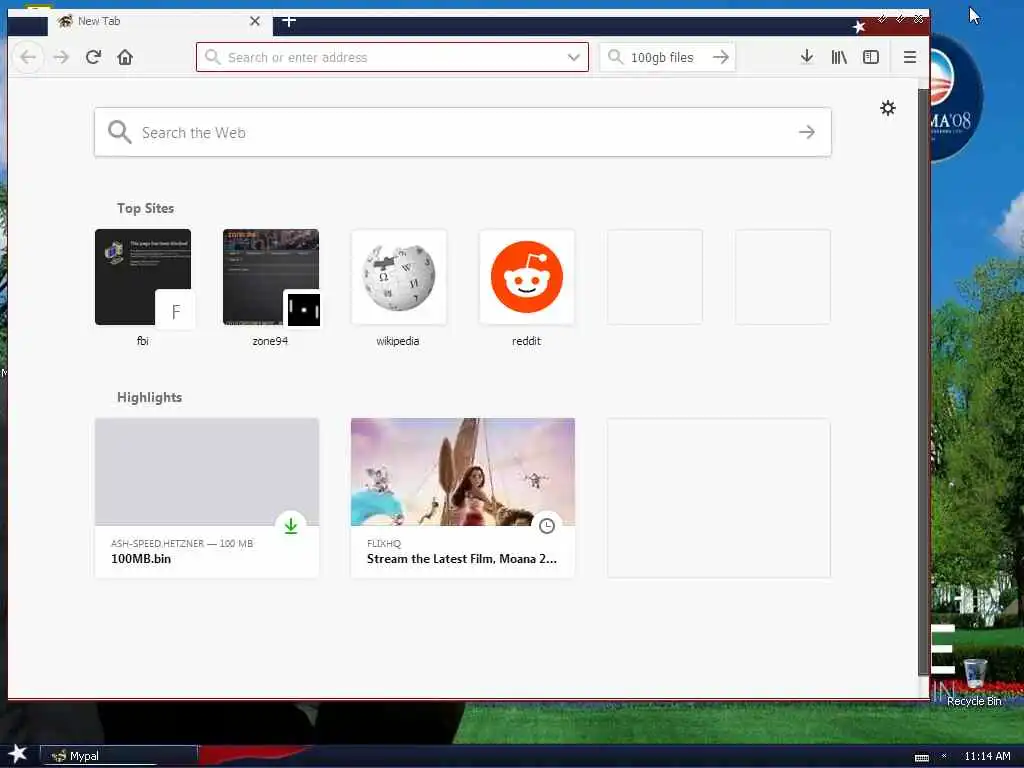Open the address bar history dropdown
This screenshot has height=768, width=1024.
coord(573,57)
